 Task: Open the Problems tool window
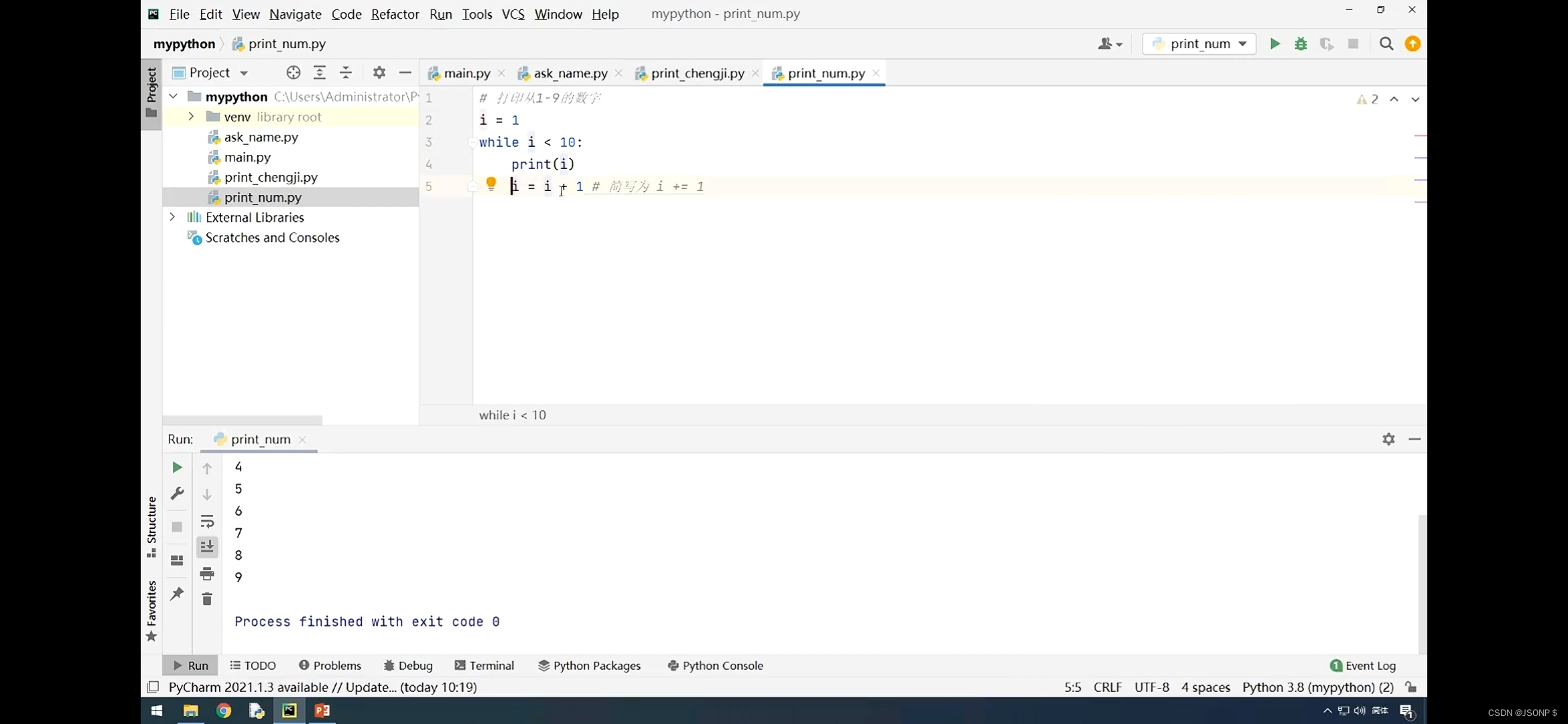[x=330, y=666]
